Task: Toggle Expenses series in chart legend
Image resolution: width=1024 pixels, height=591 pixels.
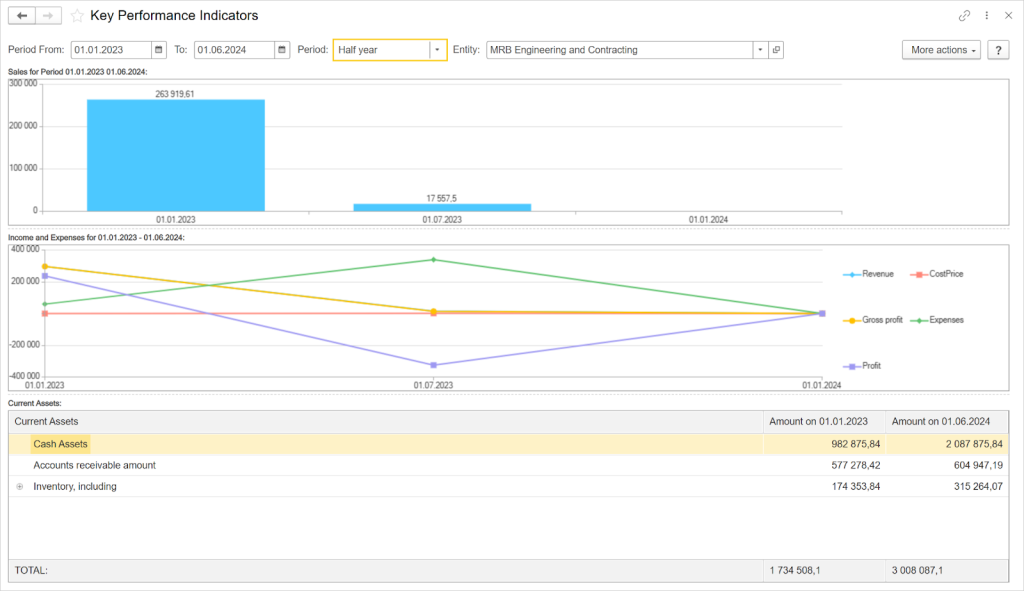Action: [936, 320]
